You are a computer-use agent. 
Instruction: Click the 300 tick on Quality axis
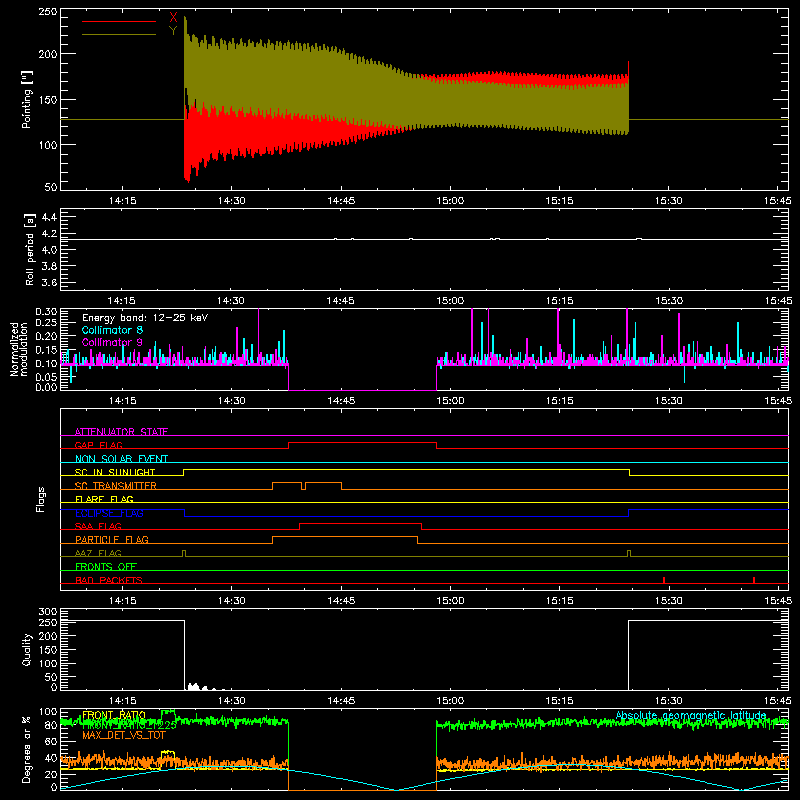47,612
